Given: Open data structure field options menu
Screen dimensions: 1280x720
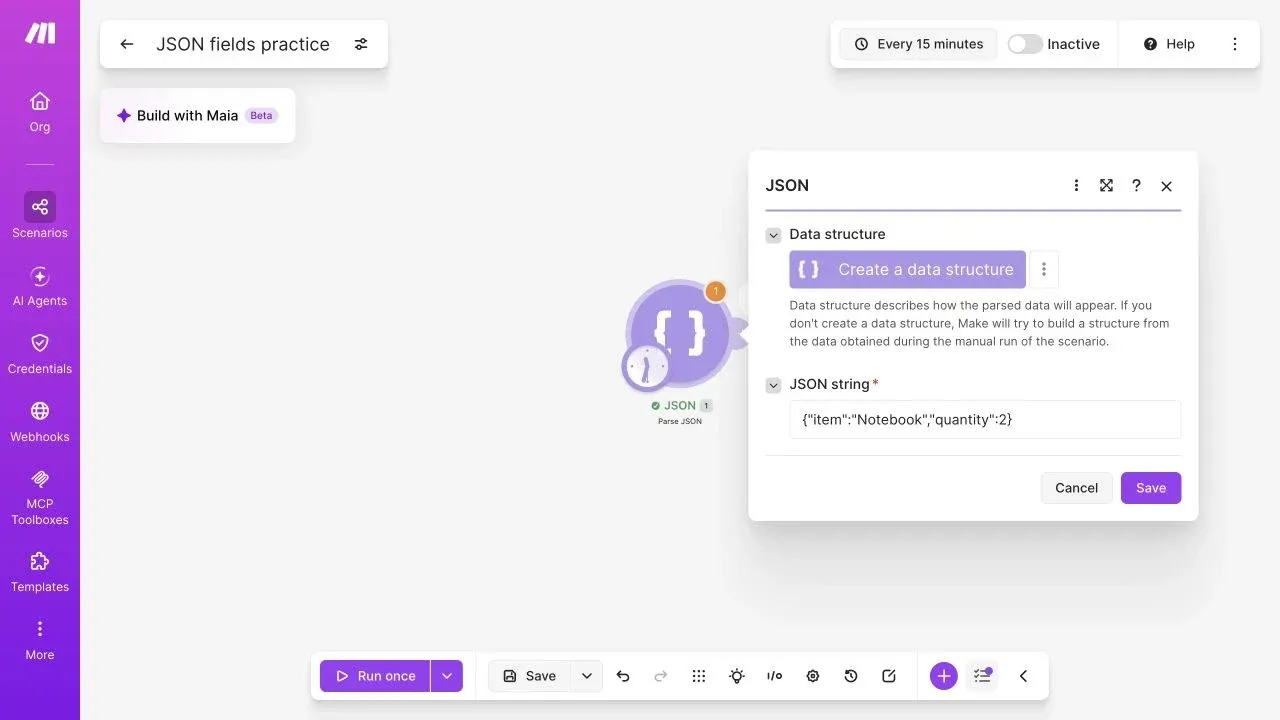Looking at the screenshot, I should 1044,269.
